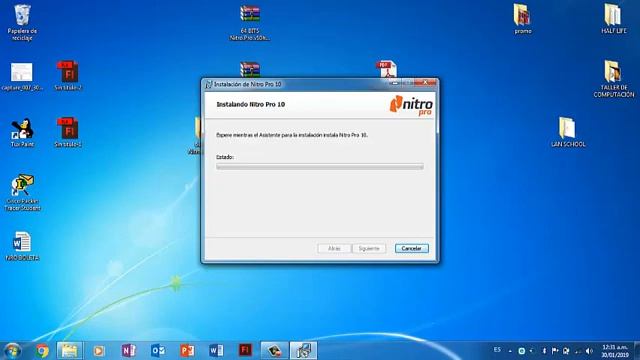Open the Windows Start menu
640x360 pixels.
click(12, 351)
